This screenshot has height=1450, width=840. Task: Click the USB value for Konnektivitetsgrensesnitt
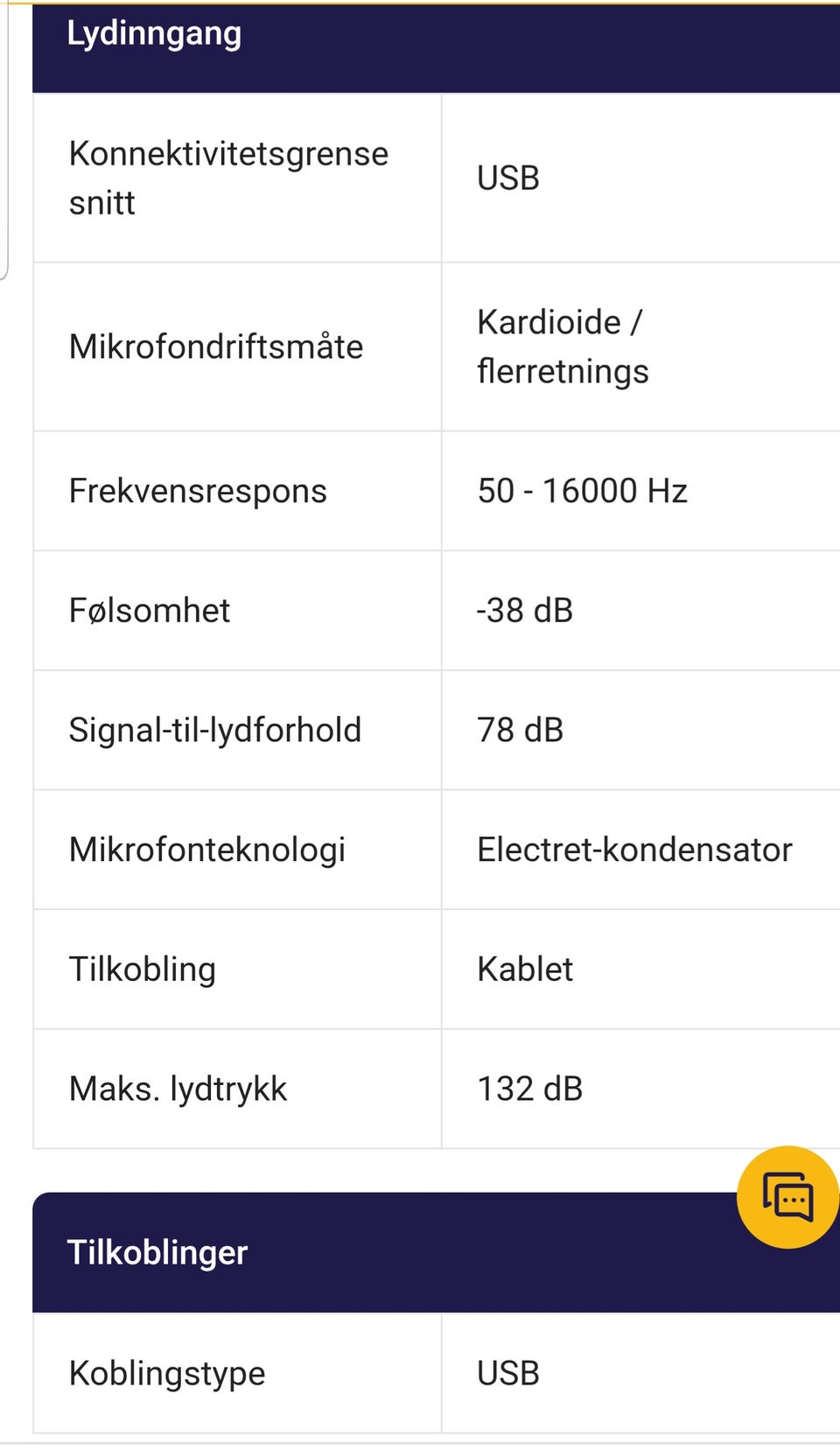coord(508,178)
